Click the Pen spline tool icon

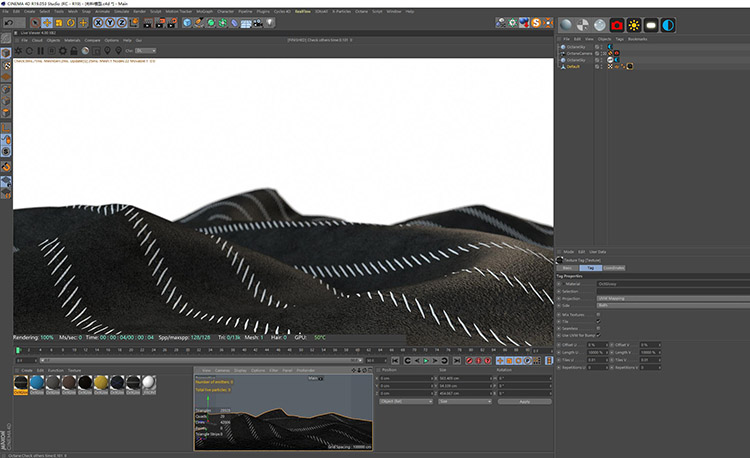pos(199,22)
